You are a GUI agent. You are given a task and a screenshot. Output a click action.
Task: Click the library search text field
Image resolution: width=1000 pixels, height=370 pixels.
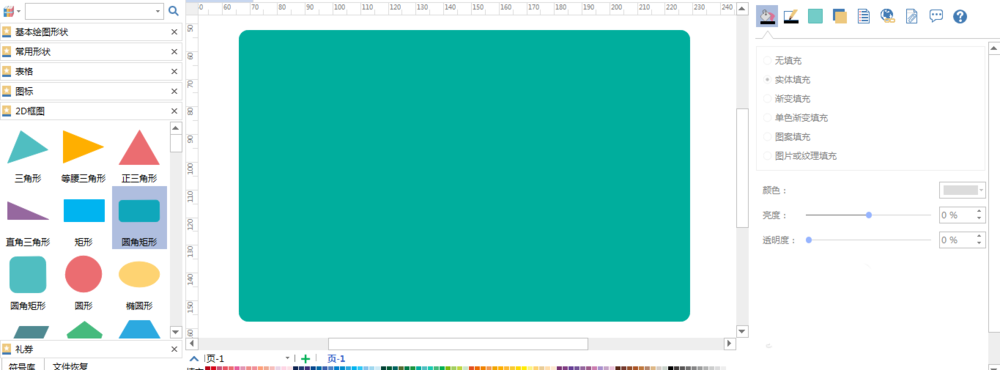(x=89, y=11)
